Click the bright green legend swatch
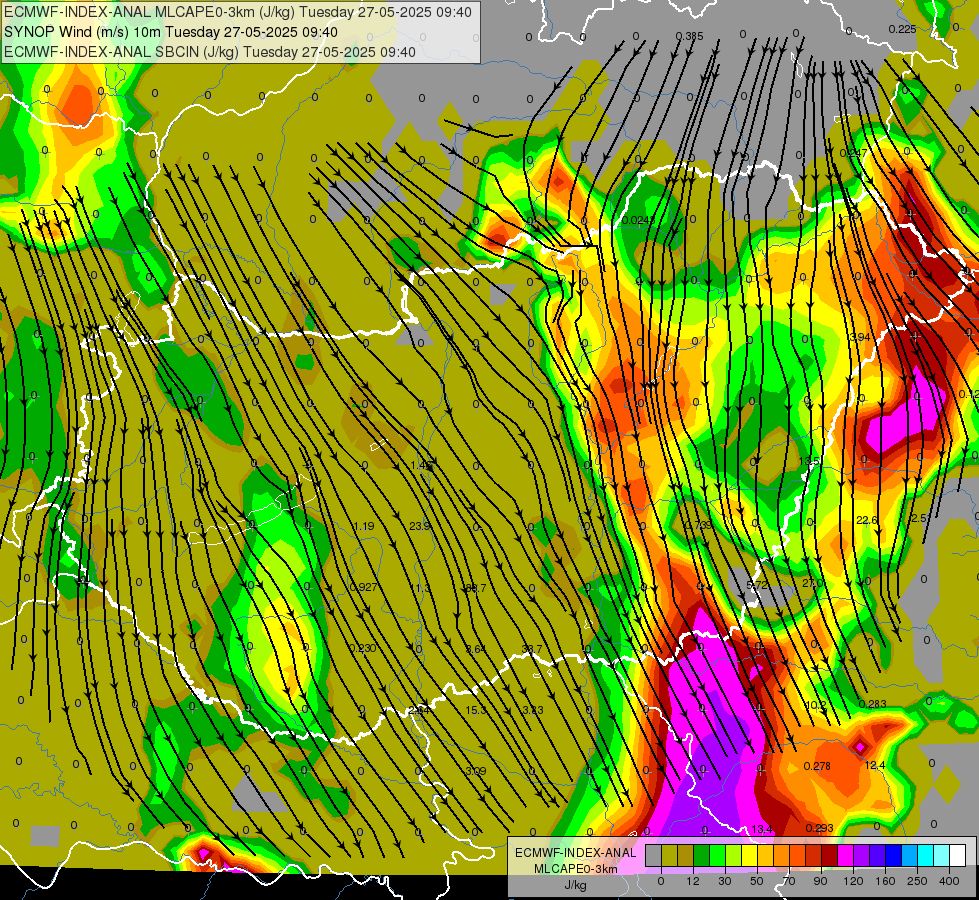This screenshot has height=900, width=979. [718, 855]
